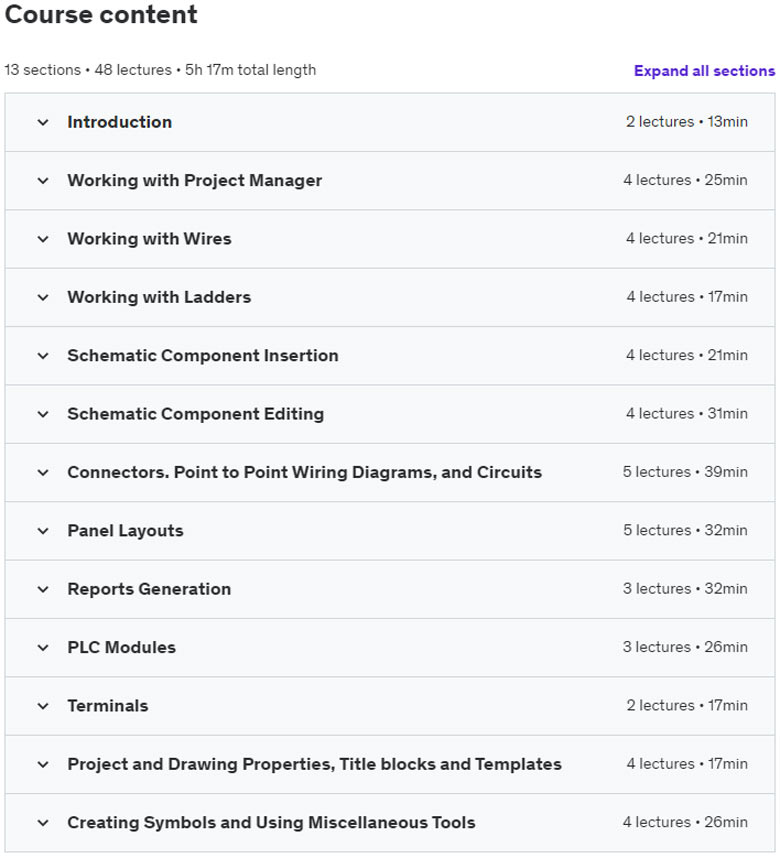Expand PLC Modules section chevron

43,647
